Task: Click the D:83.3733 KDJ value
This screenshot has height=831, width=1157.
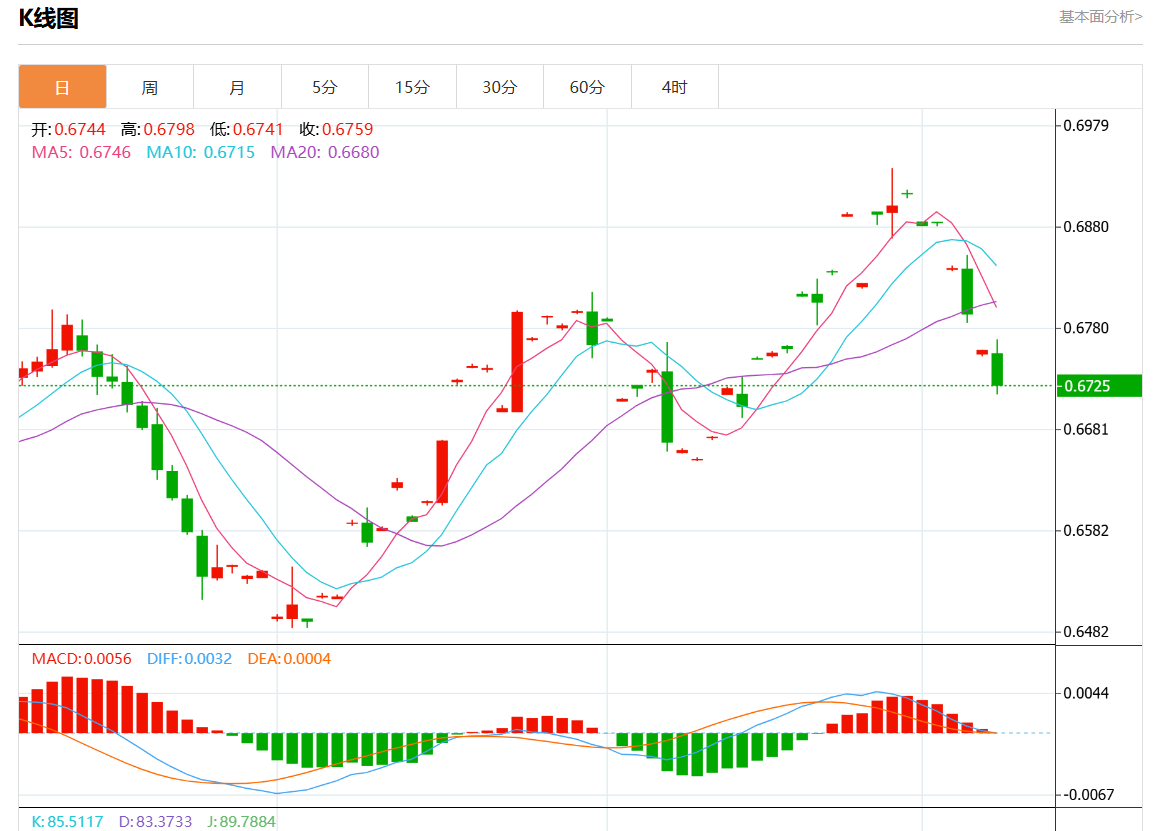Action: point(155,821)
